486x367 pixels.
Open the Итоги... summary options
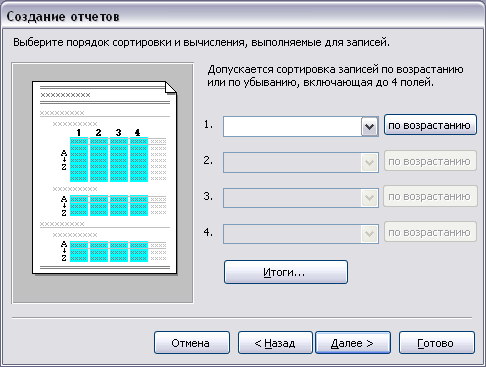coord(286,272)
